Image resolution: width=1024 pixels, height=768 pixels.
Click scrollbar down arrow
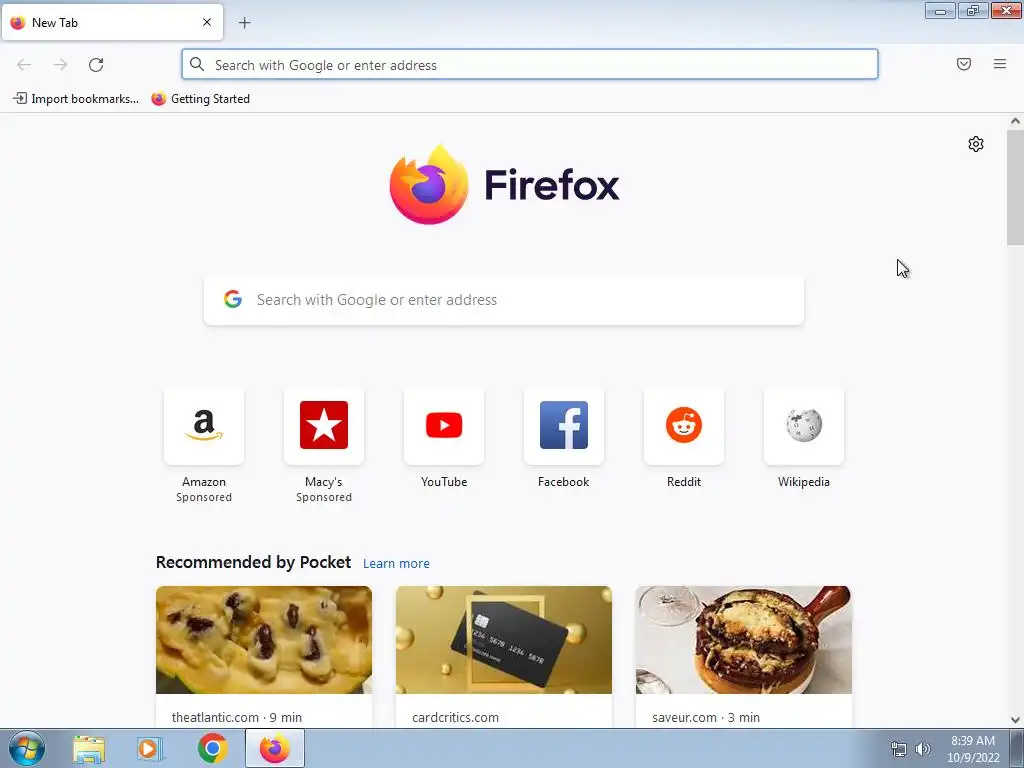(1015, 720)
